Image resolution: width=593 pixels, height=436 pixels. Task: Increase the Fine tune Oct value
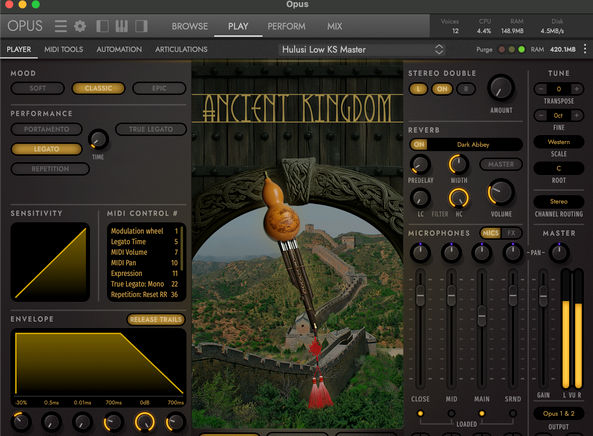tap(576, 115)
